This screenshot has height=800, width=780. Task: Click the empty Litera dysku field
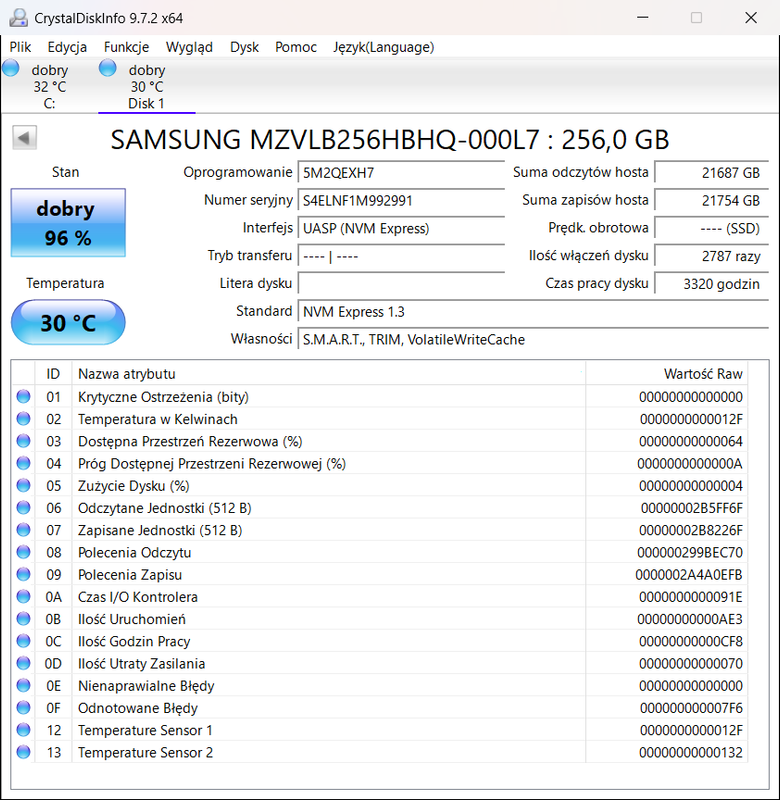401,284
